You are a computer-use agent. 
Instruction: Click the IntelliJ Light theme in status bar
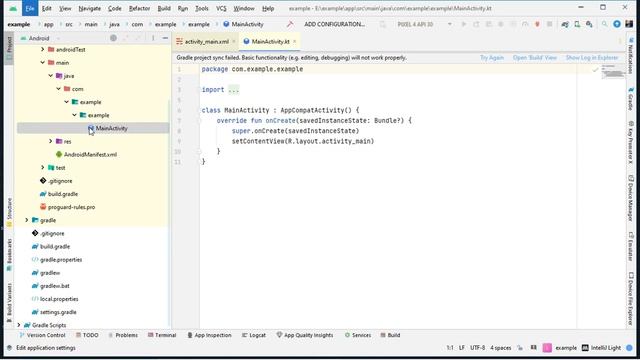[x=601, y=348]
